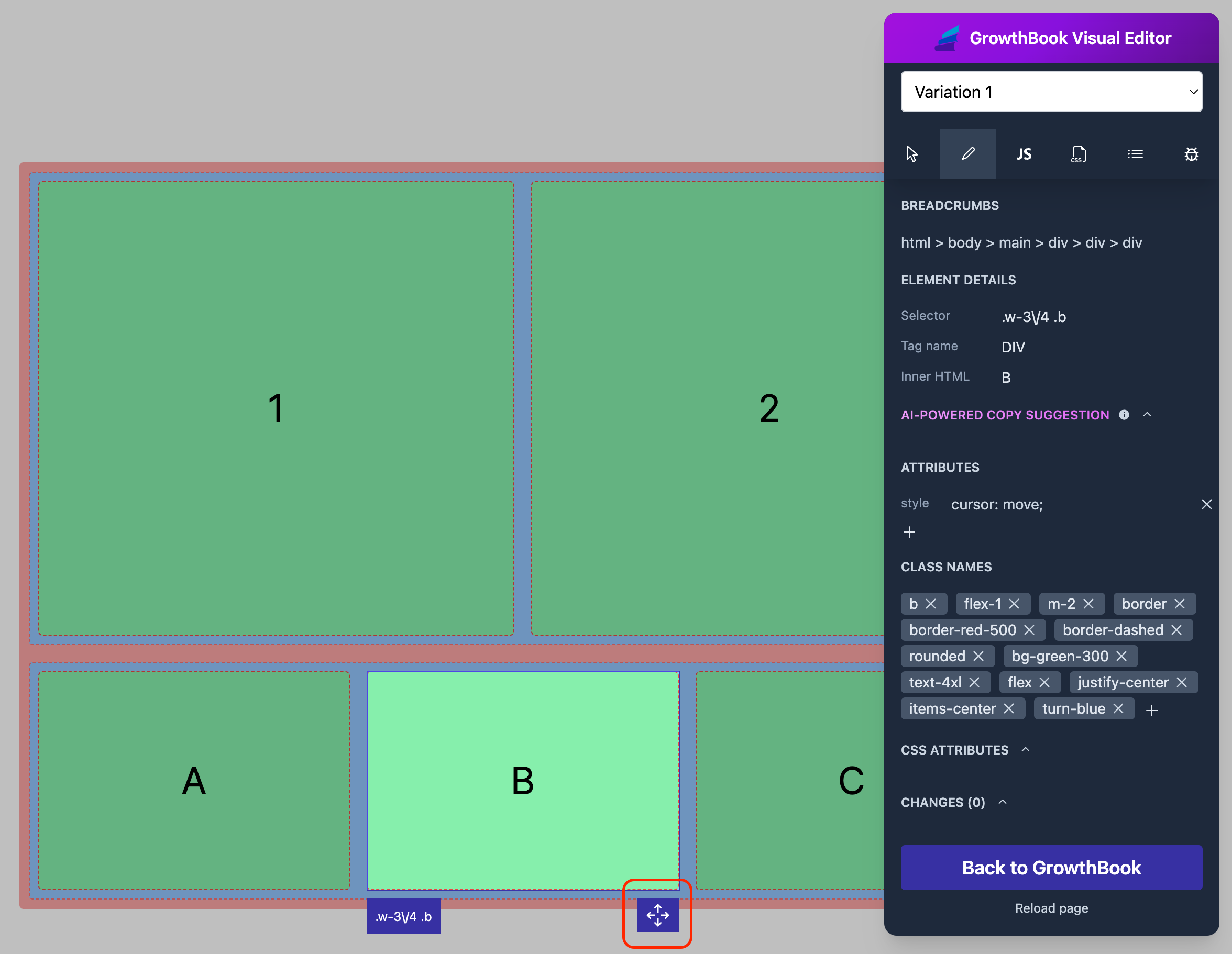
Task: Select the highlighted box labeled B
Action: coord(523,781)
